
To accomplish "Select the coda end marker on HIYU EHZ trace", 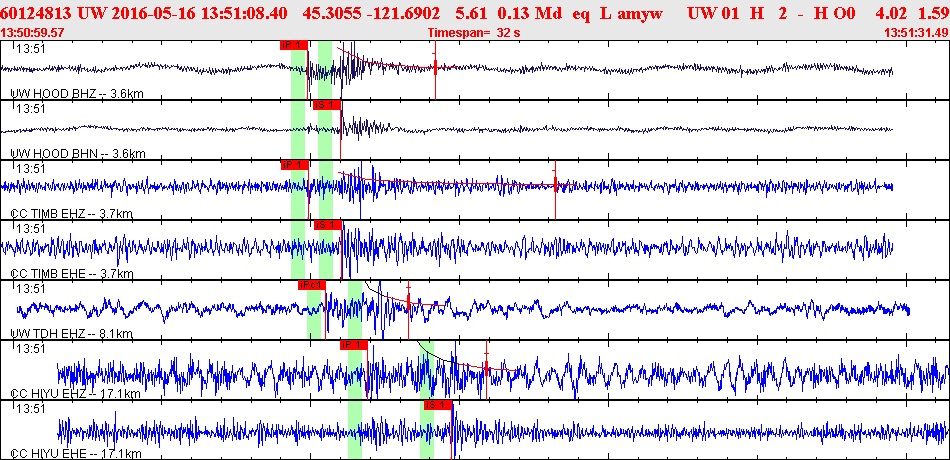I will 486,366.
